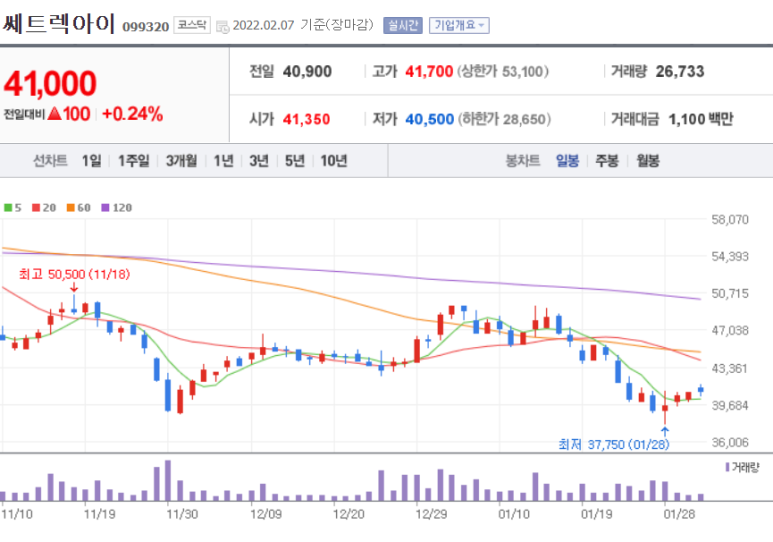Click the 01/10 date axis label

(514, 514)
